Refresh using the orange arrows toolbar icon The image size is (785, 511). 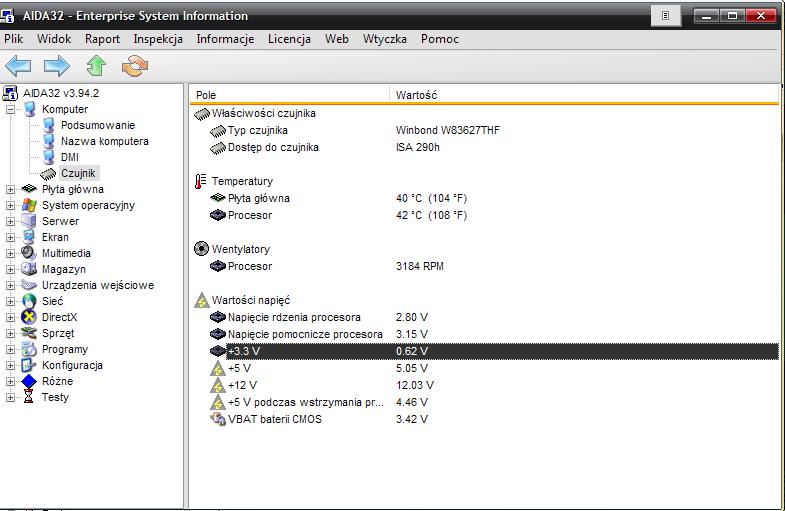[x=135, y=66]
